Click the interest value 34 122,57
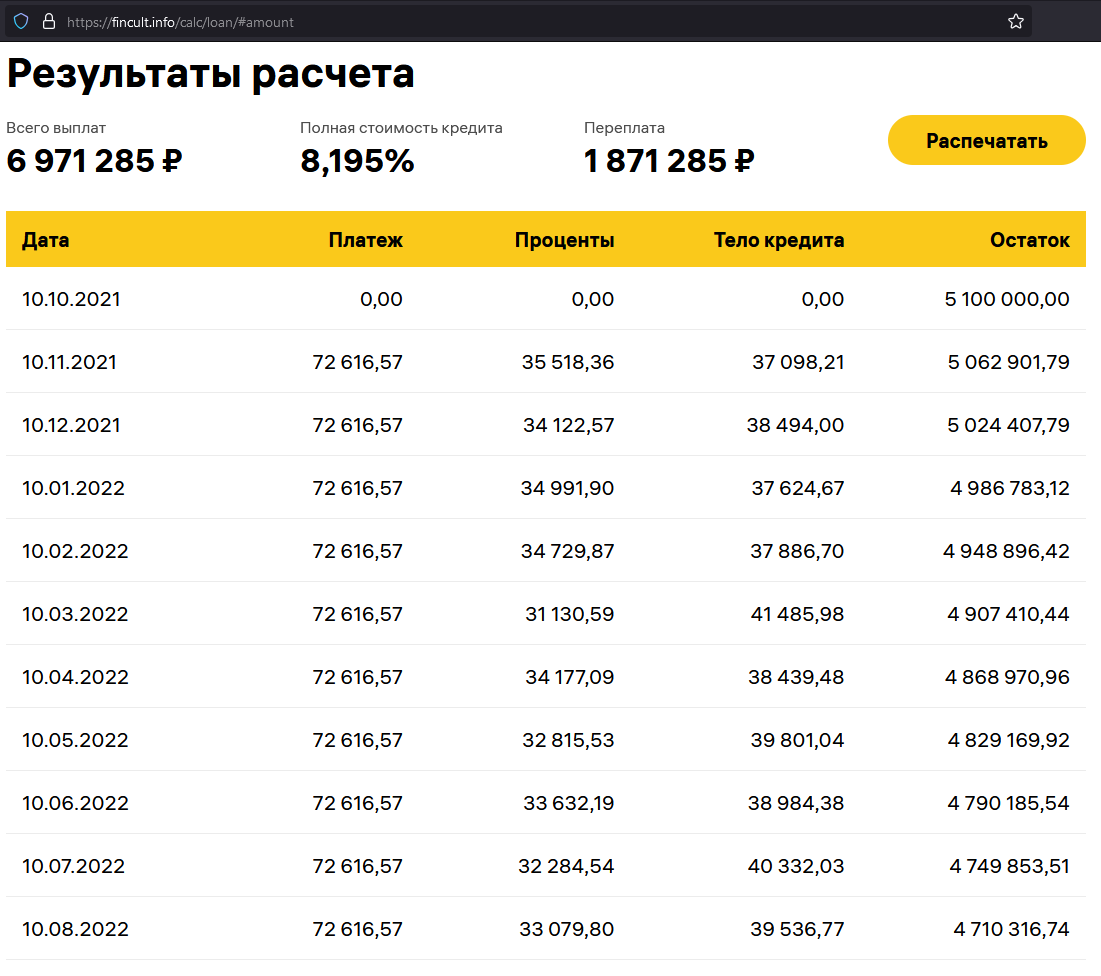 569,426
